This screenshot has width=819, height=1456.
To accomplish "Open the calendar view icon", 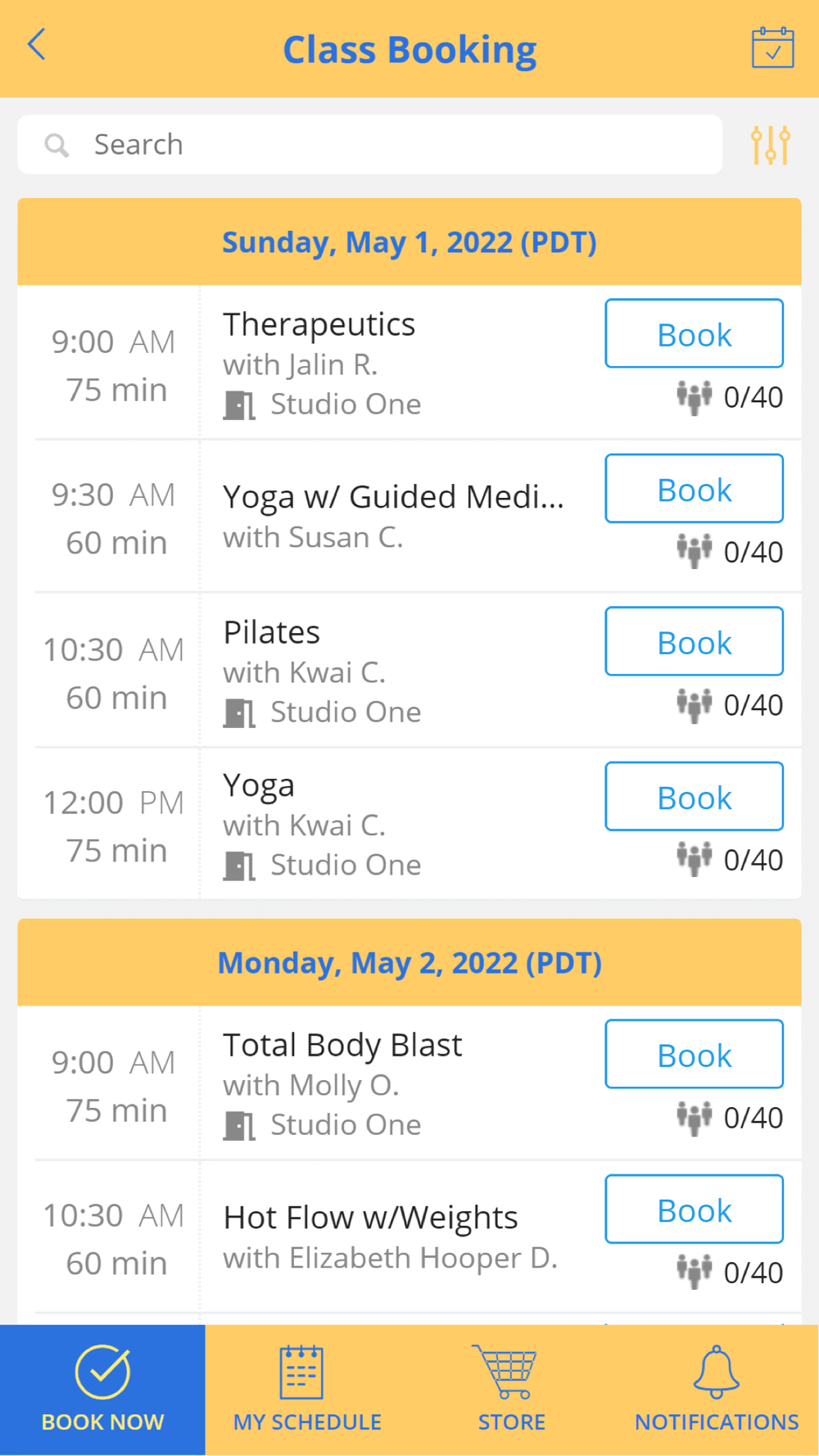I will coord(772,48).
